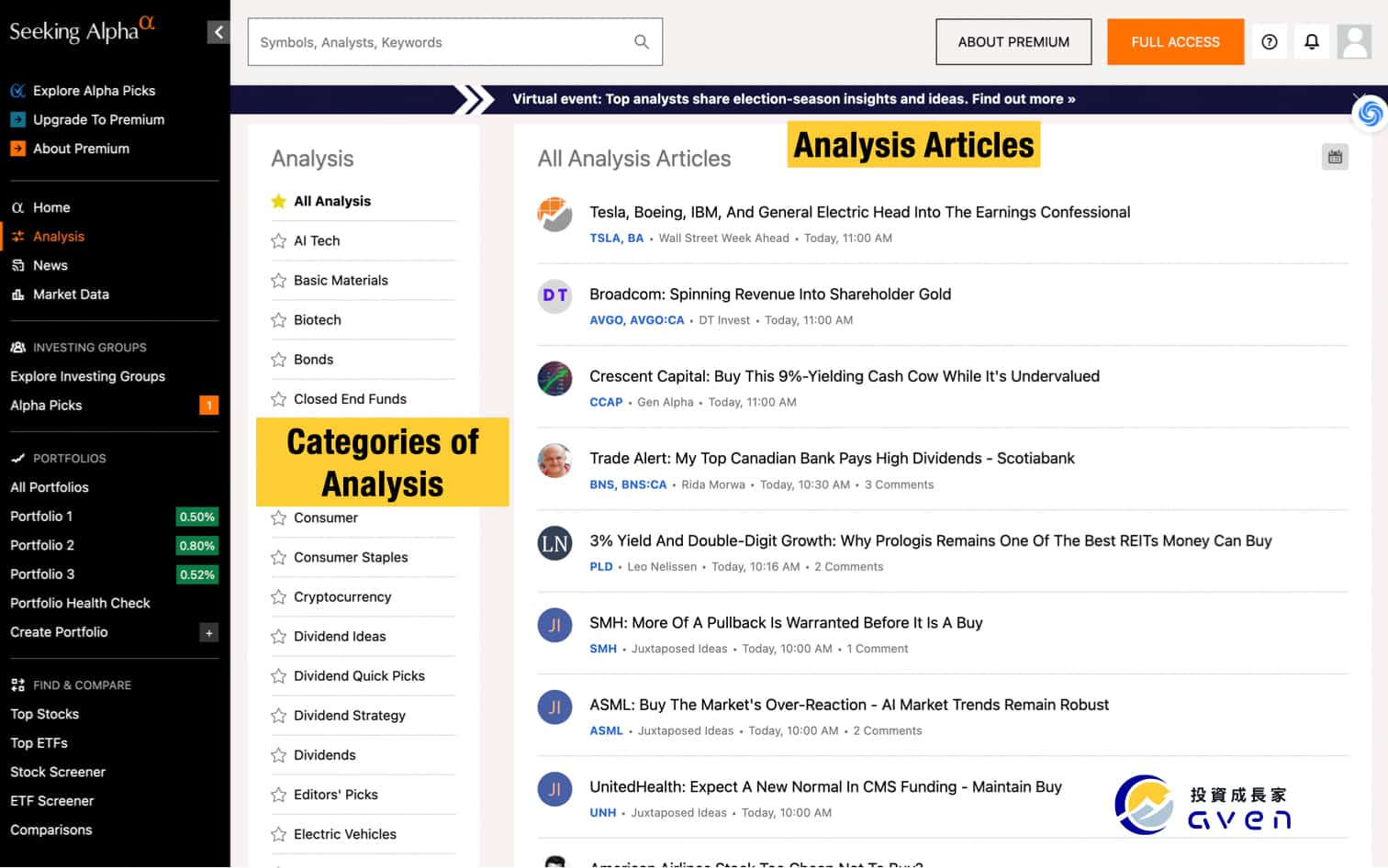Toggle star for Consumer Staples category
1388x868 pixels.
pyautogui.click(x=279, y=557)
